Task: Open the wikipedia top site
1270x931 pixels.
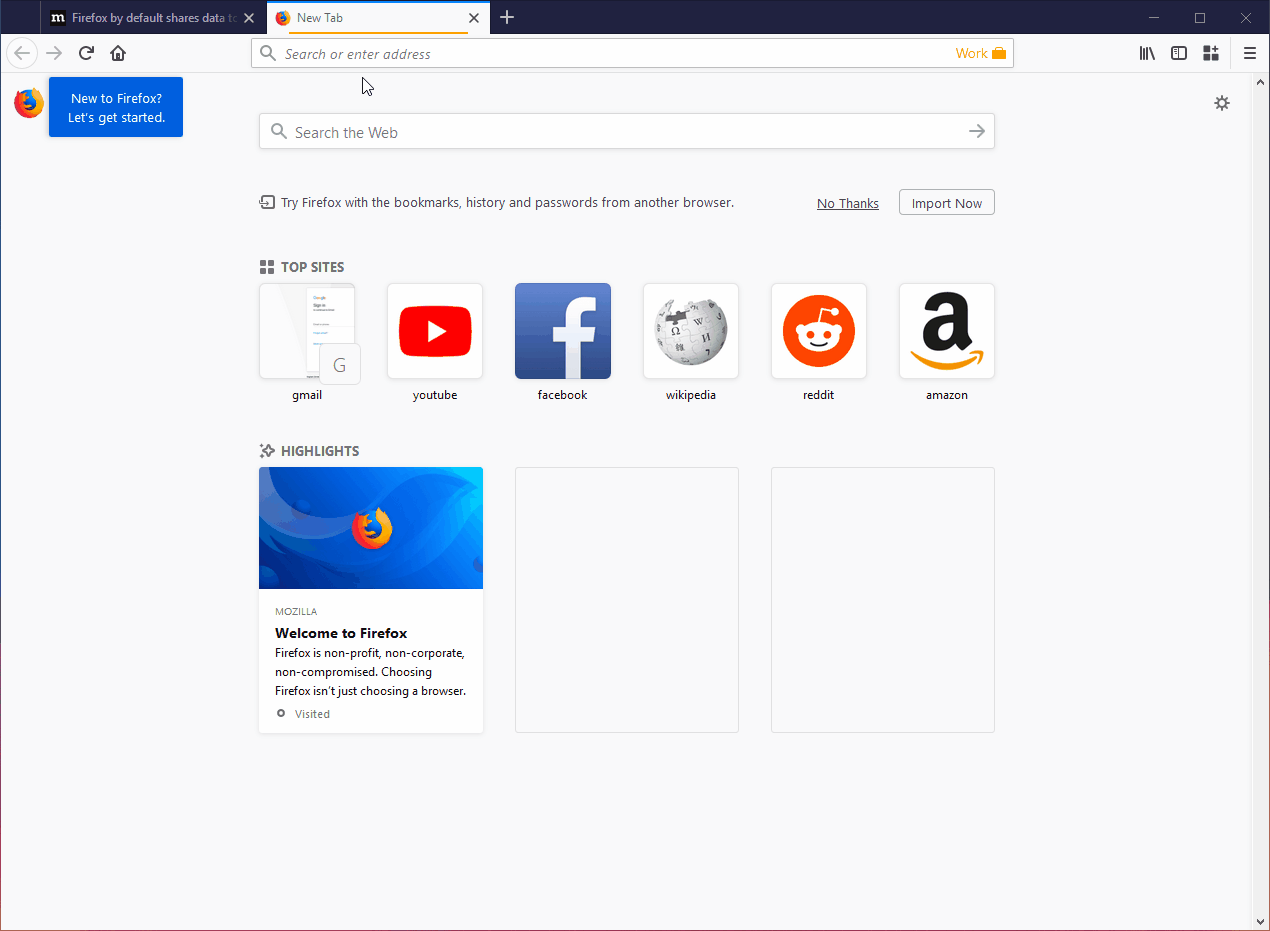Action: click(690, 331)
